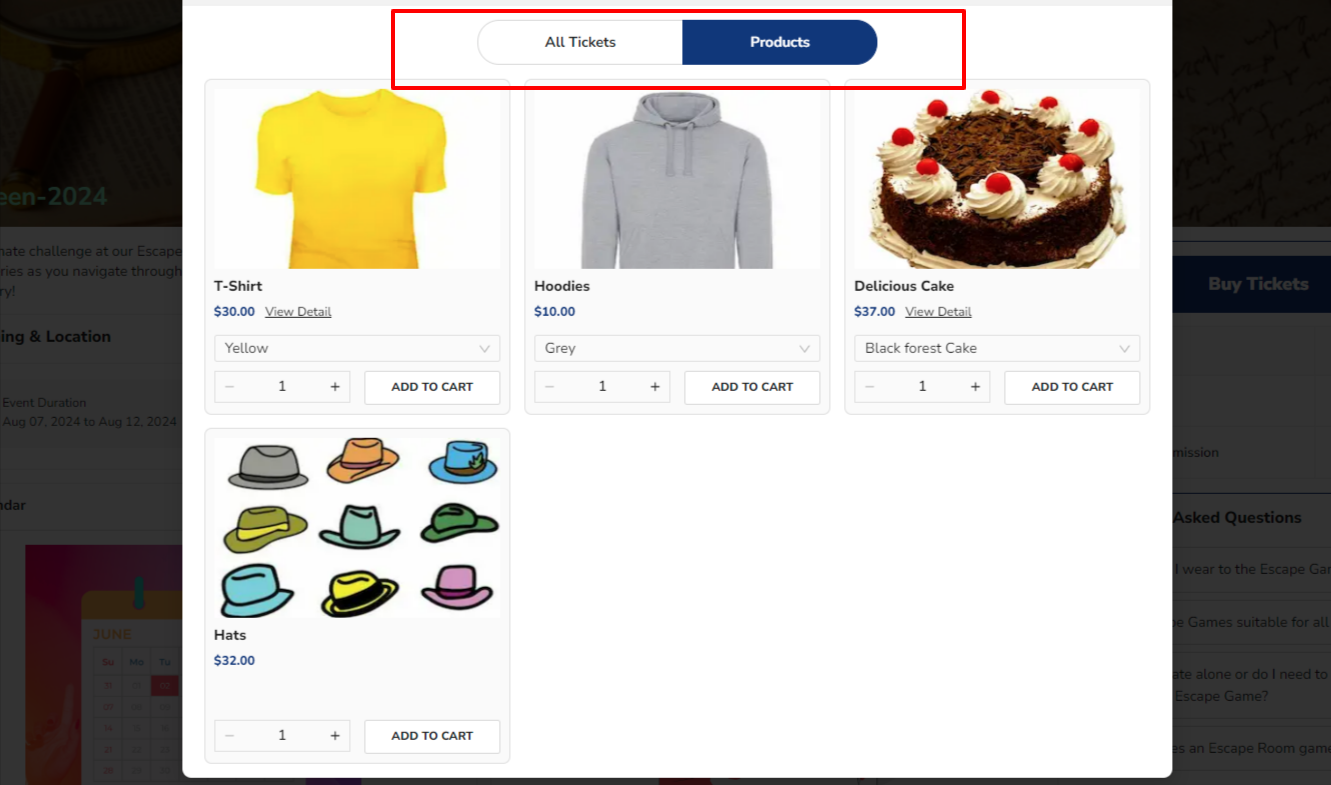The image size is (1331, 785).
Task: Expand the Black forest Cake dropdown
Action: 997,348
